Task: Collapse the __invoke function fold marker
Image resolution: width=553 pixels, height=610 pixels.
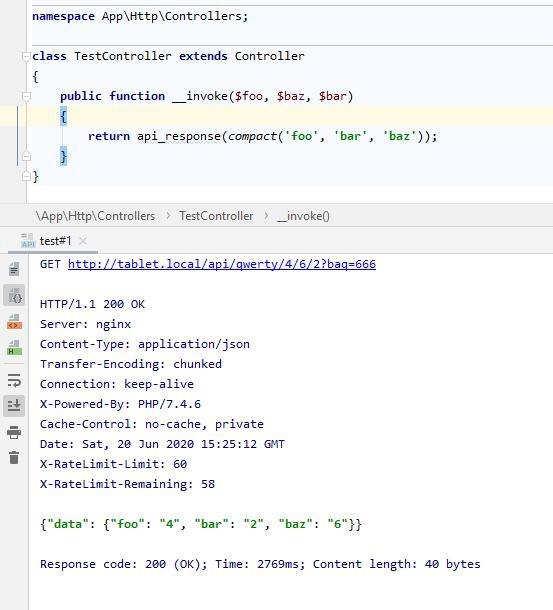Action: [x=26, y=96]
